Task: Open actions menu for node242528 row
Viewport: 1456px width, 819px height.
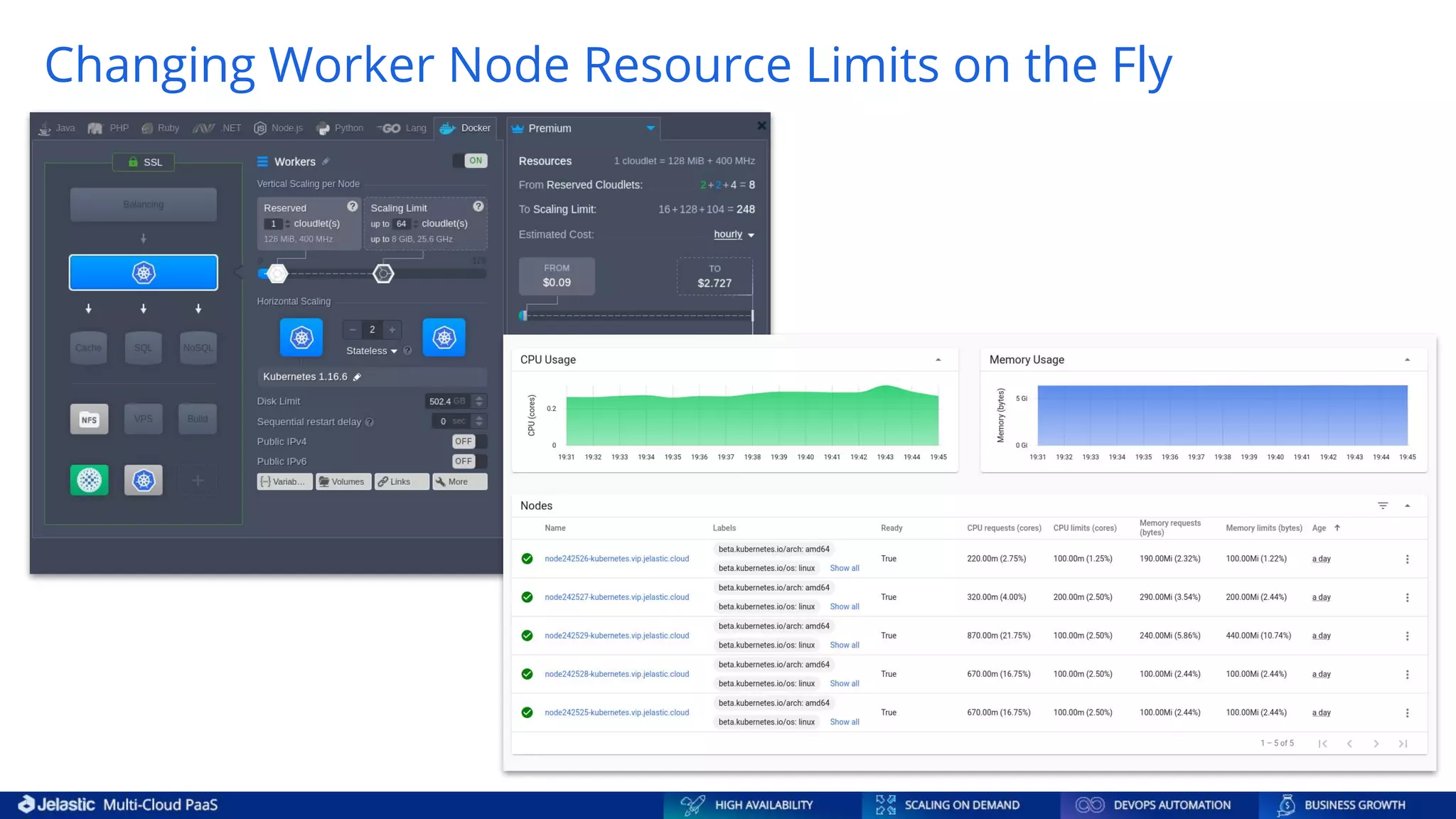Action: pyautogui.click(x=1407, y=674)
